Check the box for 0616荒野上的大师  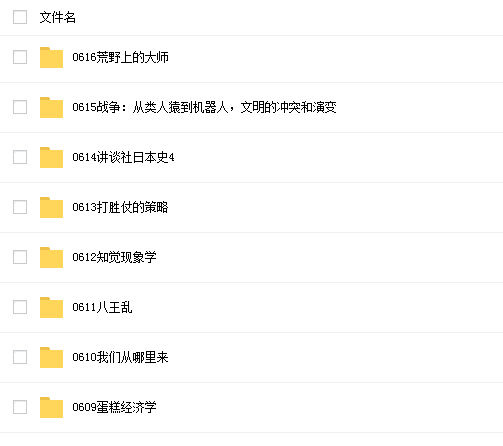[20, 57]
